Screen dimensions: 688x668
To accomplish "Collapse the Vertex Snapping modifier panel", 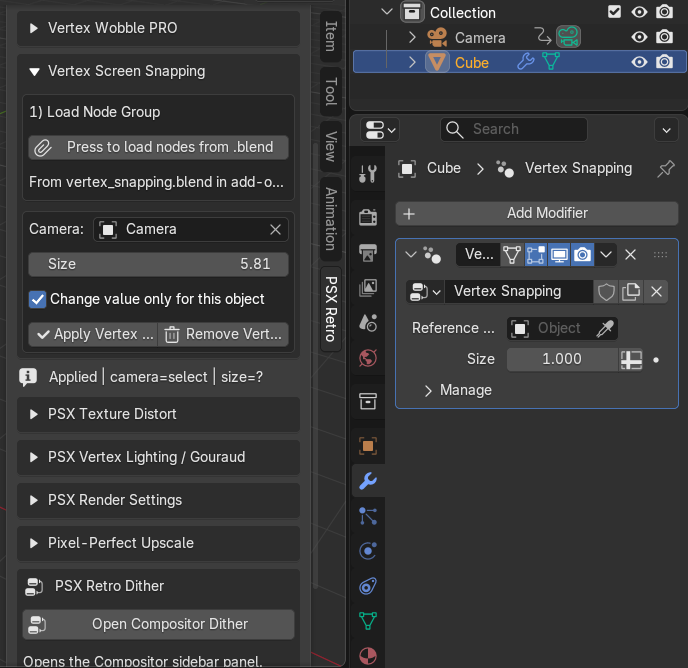I will tap(411, 255).
